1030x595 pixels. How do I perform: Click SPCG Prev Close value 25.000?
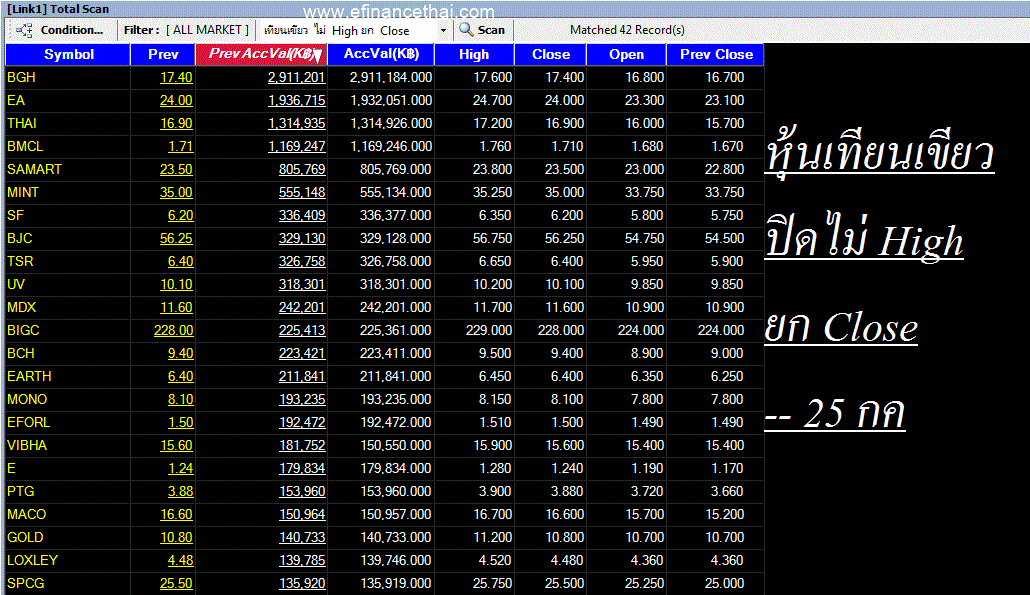tap(725, 583)
